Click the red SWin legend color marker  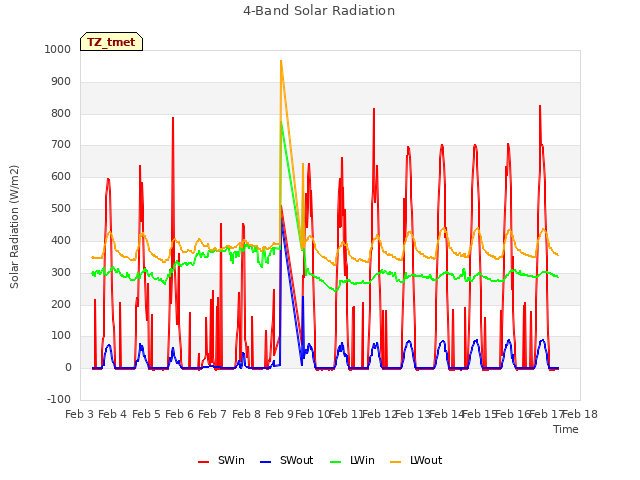[203, 462]
